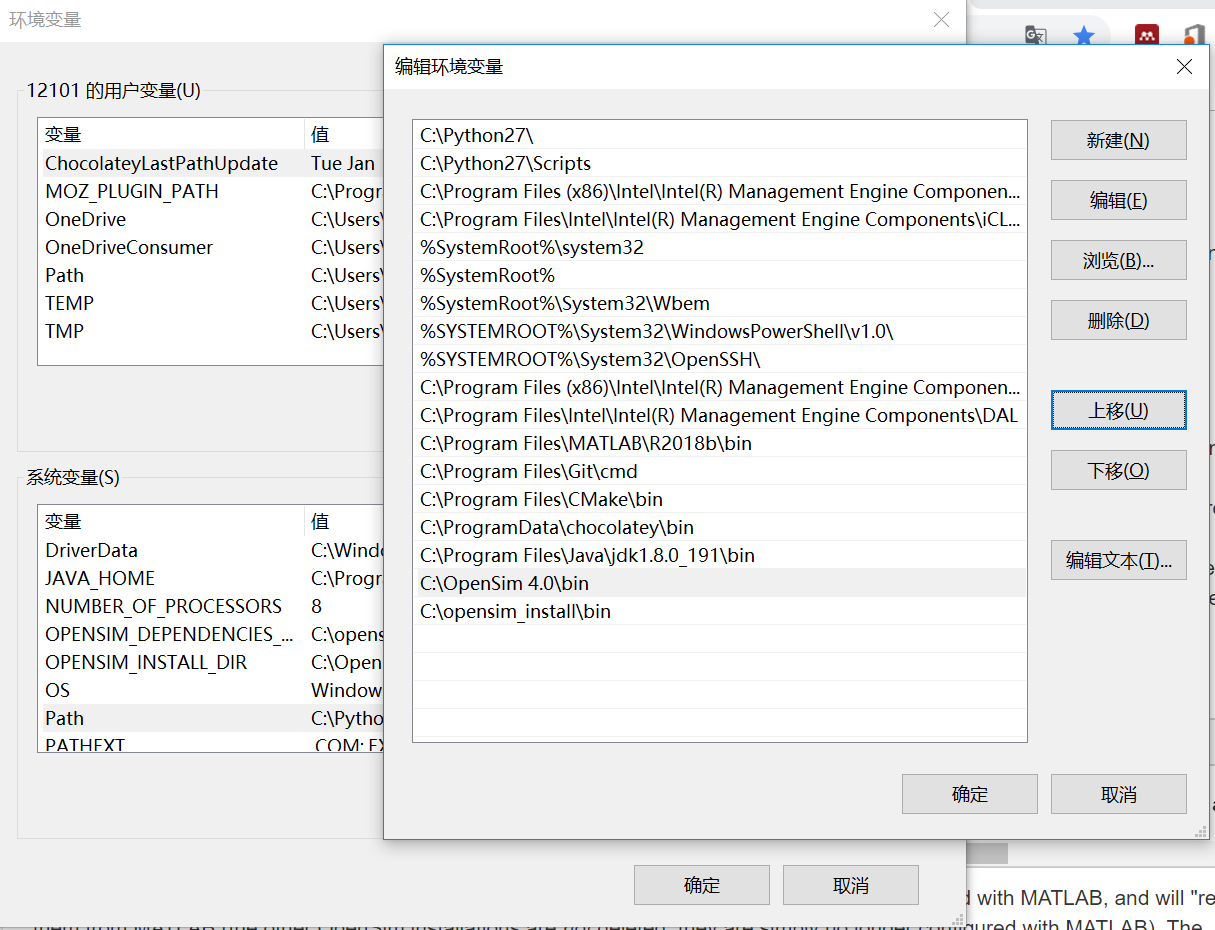Open the Google Translate extension icon

(1036, 35)
